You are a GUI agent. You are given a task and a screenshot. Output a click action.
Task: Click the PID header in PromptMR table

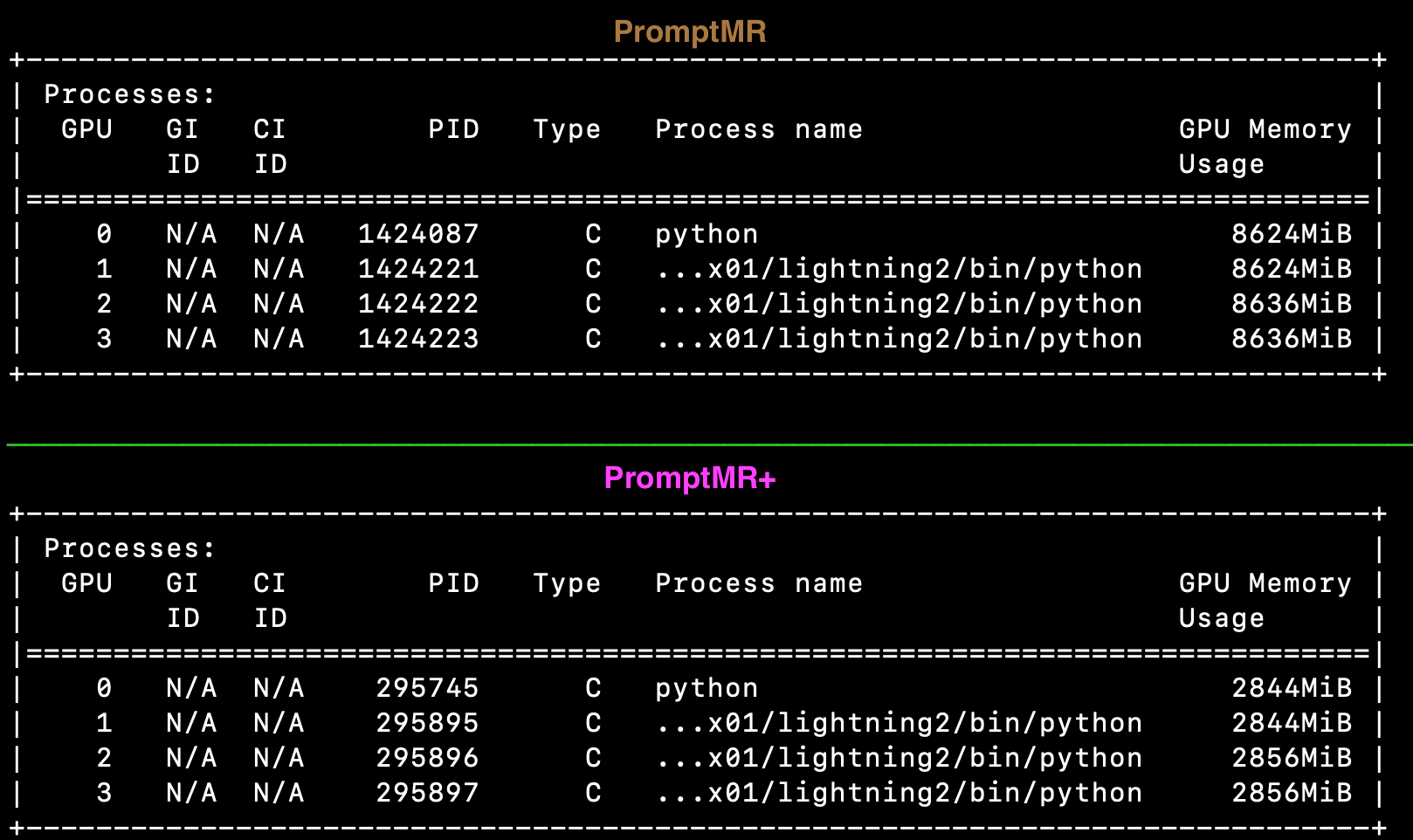tap(453, 129)
